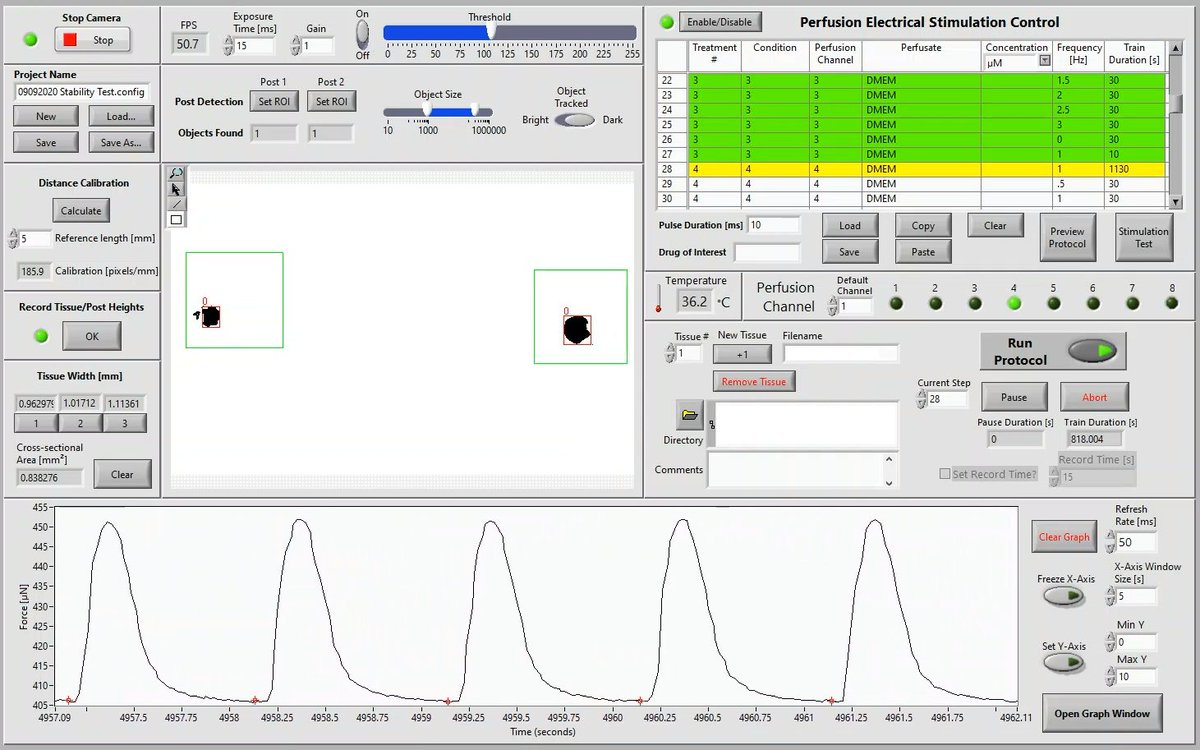Image resolution: width=1200 pixels, height=750 pixels.
Task: Open Graph Window for the force trace
Action: pyautogui.click(x=1103, y=714)
